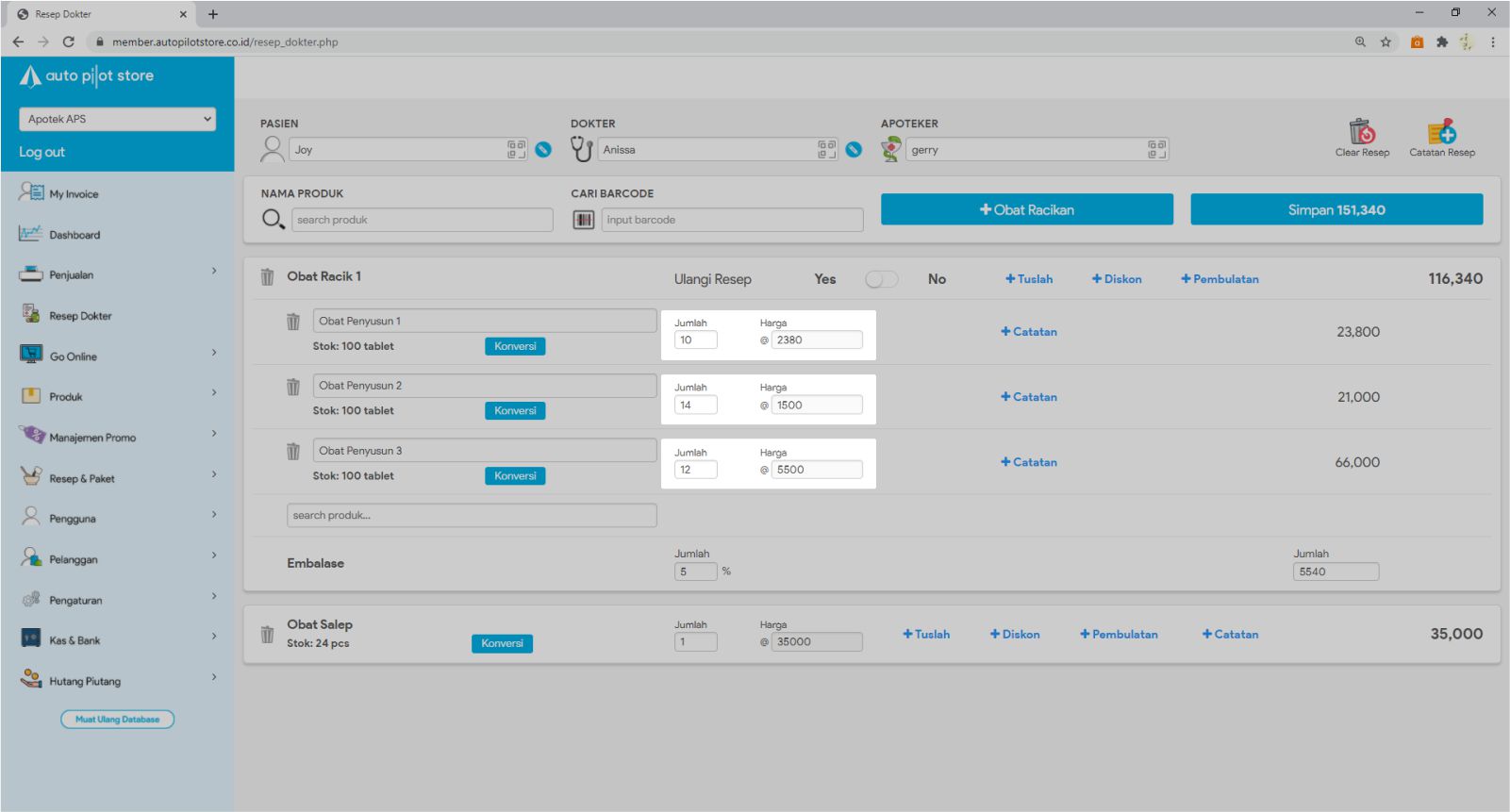Toggle the Ulangi Resep switch
Screen dimensions: 1510x812
(881, 279)
